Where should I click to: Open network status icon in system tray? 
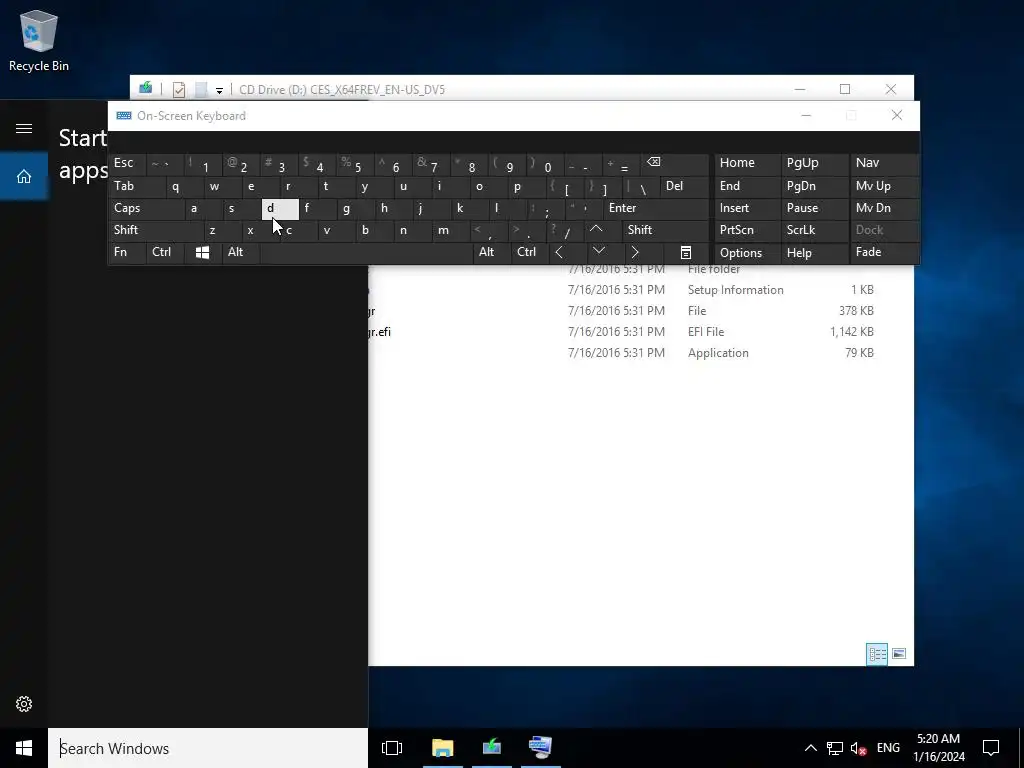tap(835, 748)
